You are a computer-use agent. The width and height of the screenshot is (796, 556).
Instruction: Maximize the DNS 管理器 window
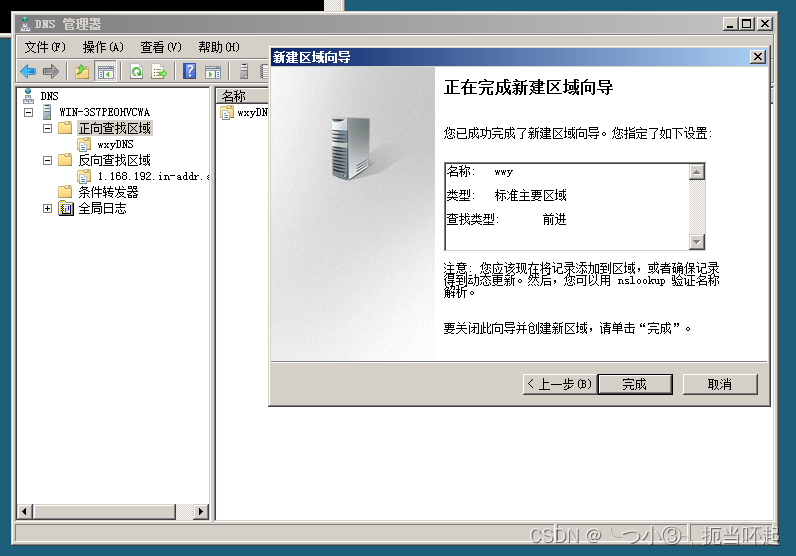click(x=746, y=23)
